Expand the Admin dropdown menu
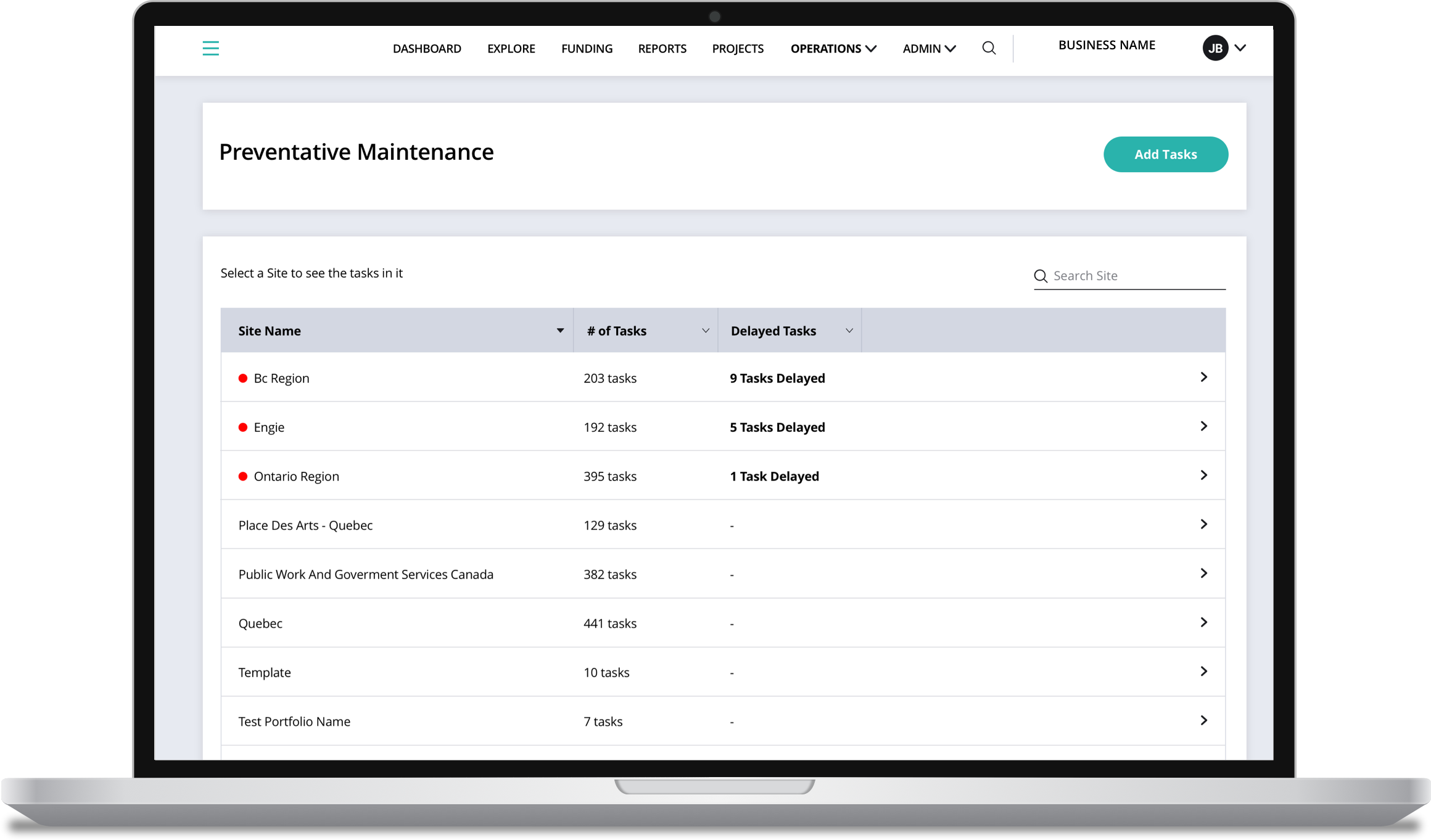Viewport: 1431px width, 840px height. pyautogui.click(x=928, y=48)
